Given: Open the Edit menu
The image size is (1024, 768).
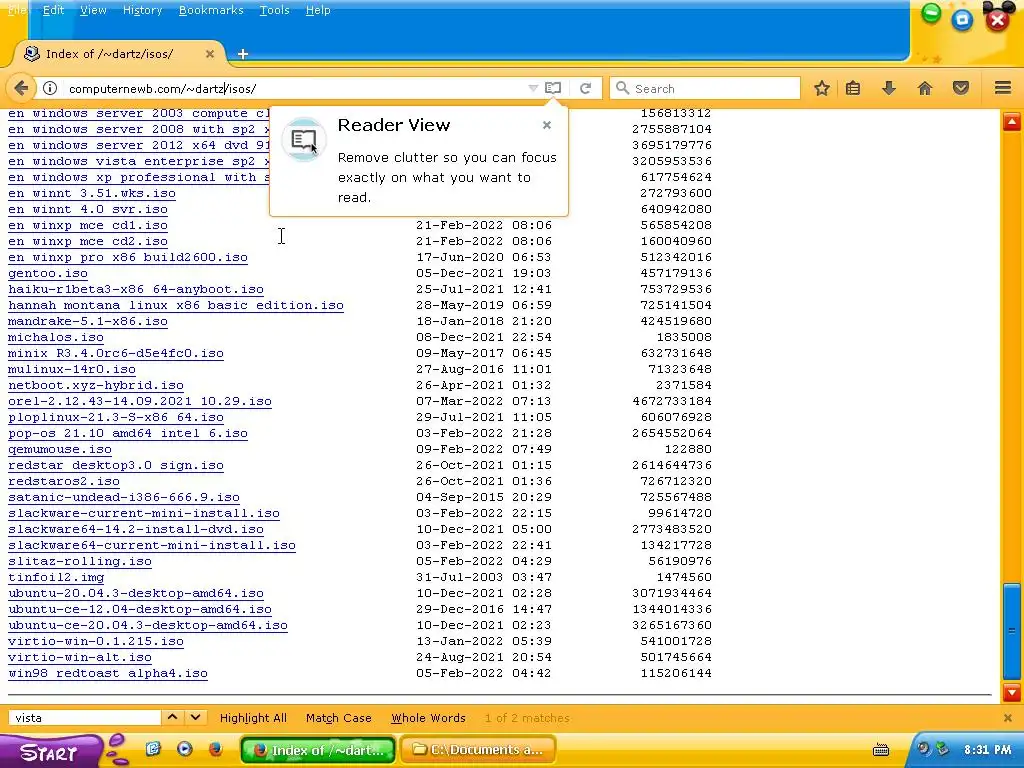Looking at the screenshot, I should pyautogui.click(x=54, y=10).
